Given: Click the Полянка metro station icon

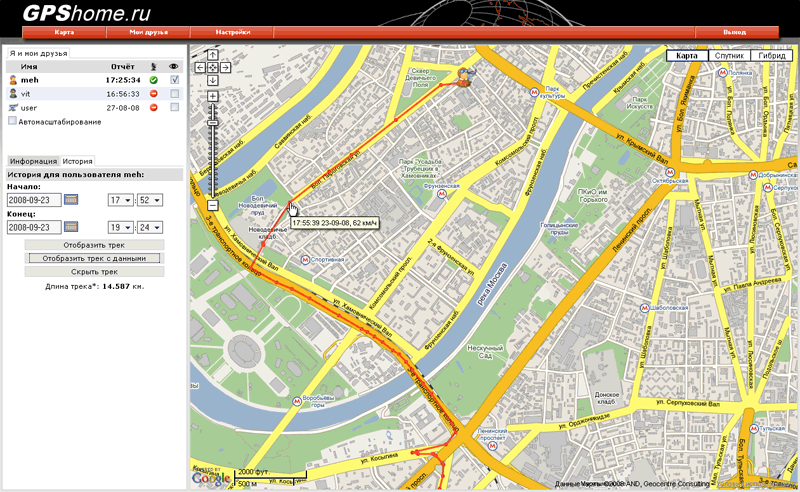Looking at the screenshot, I should pos(722,73).
